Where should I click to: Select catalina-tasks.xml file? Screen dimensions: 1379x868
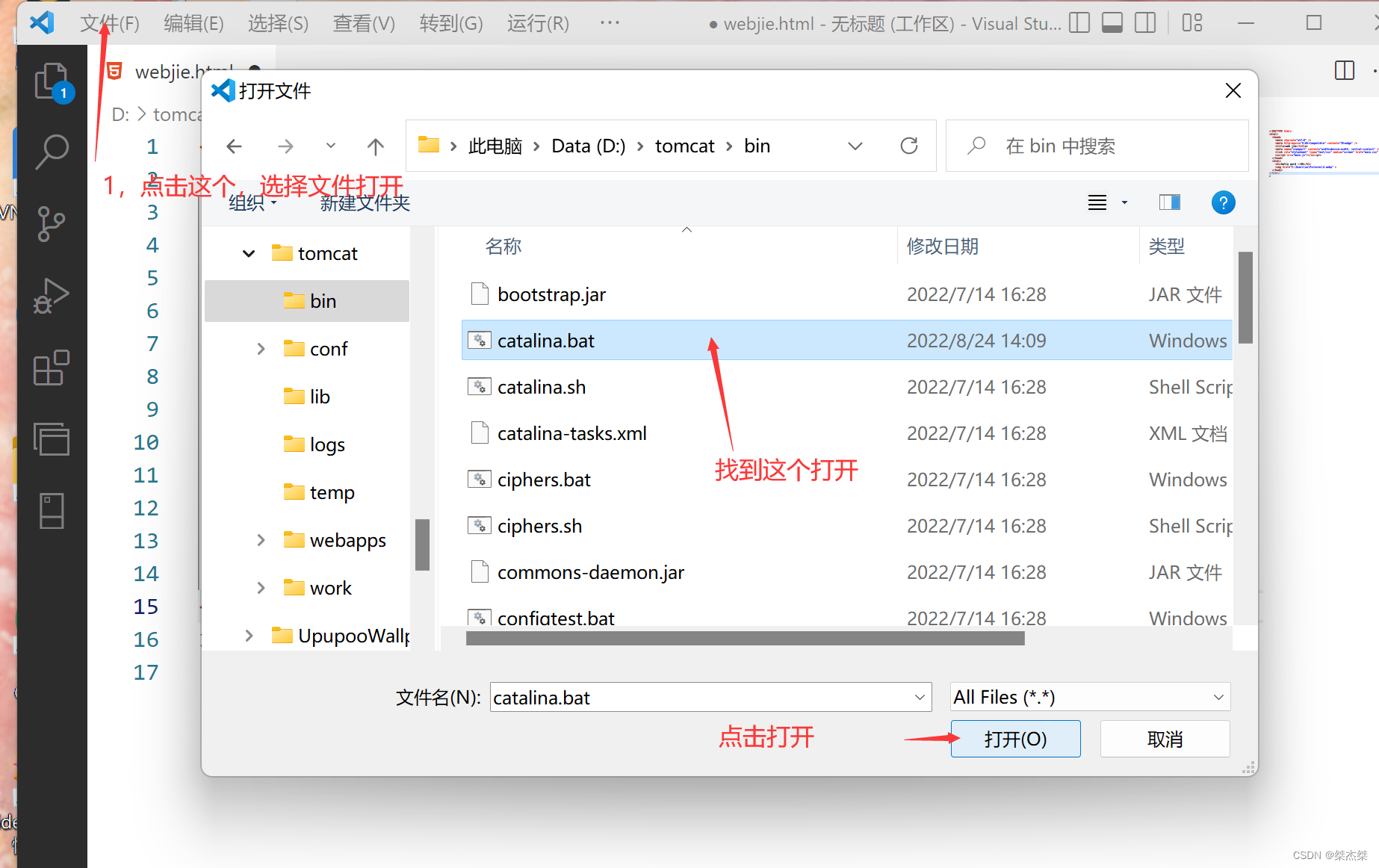pyautogui.click(x=572, y=433)
